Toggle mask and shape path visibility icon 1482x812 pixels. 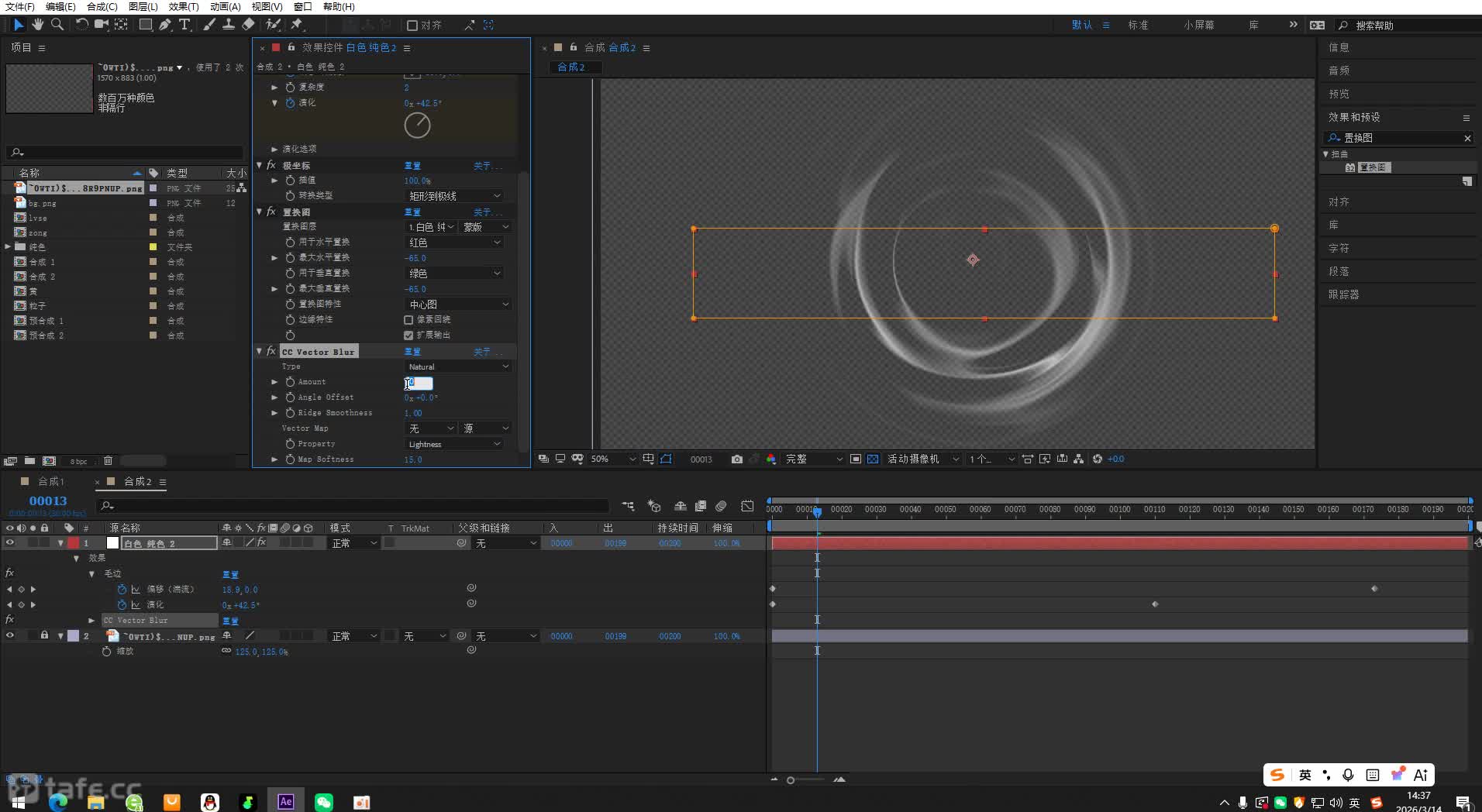[x=666, y=459]
